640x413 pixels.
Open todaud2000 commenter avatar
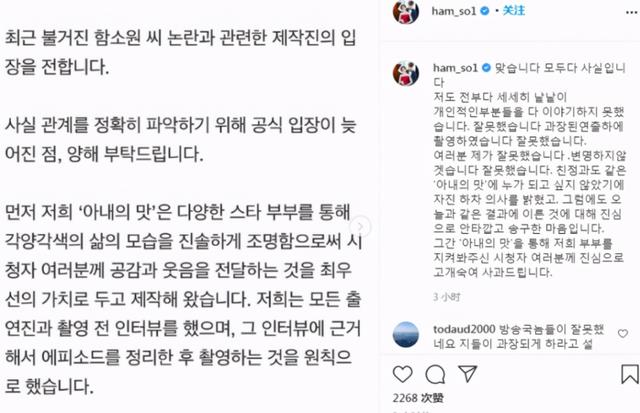click(406, 335)
